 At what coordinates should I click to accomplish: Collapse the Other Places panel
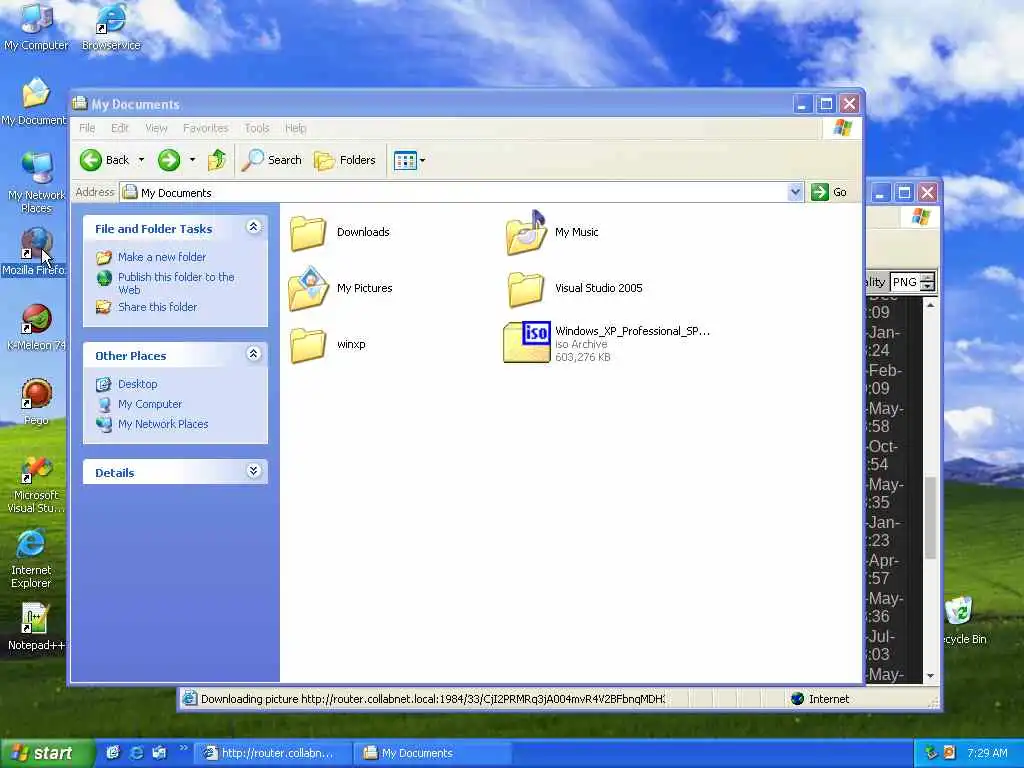click(x=253, y=353)
